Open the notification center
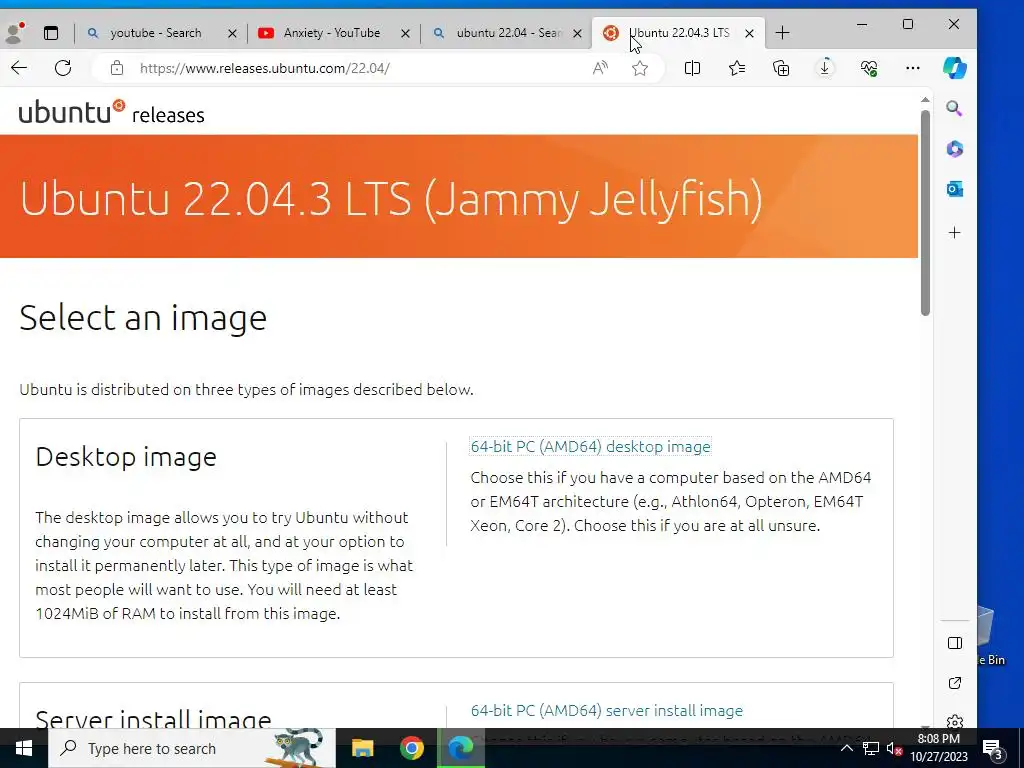Screen dimensions: 1024x768 (x=993, y=748)
